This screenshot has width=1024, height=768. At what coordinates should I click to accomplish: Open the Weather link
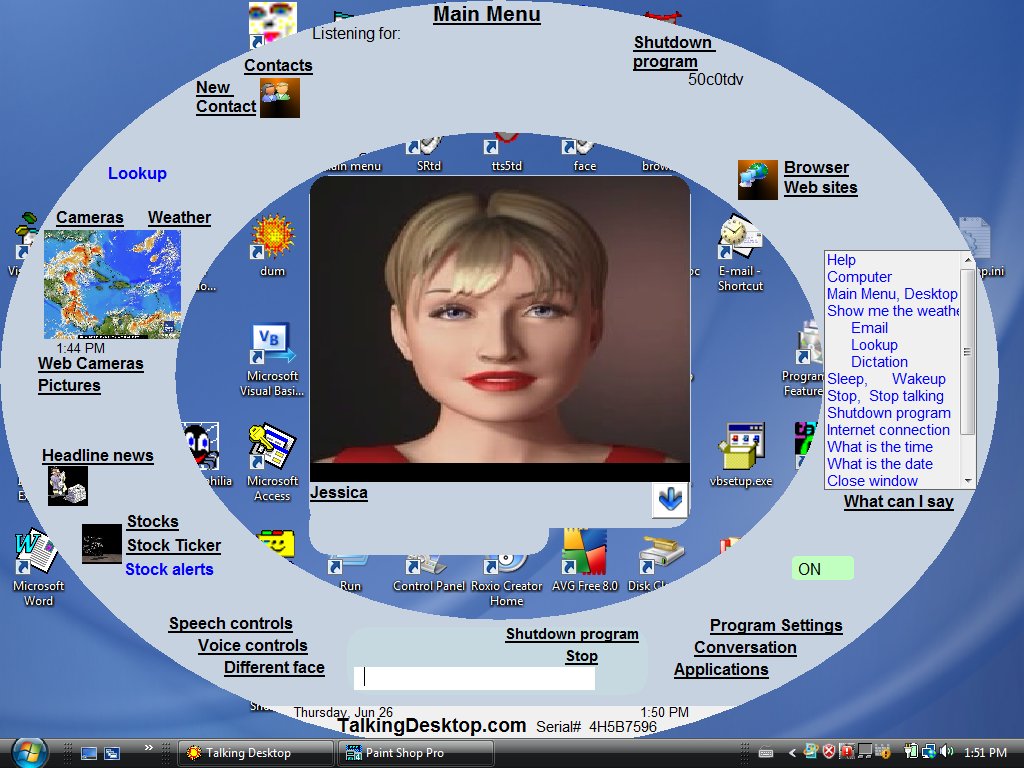pos(179,217)
